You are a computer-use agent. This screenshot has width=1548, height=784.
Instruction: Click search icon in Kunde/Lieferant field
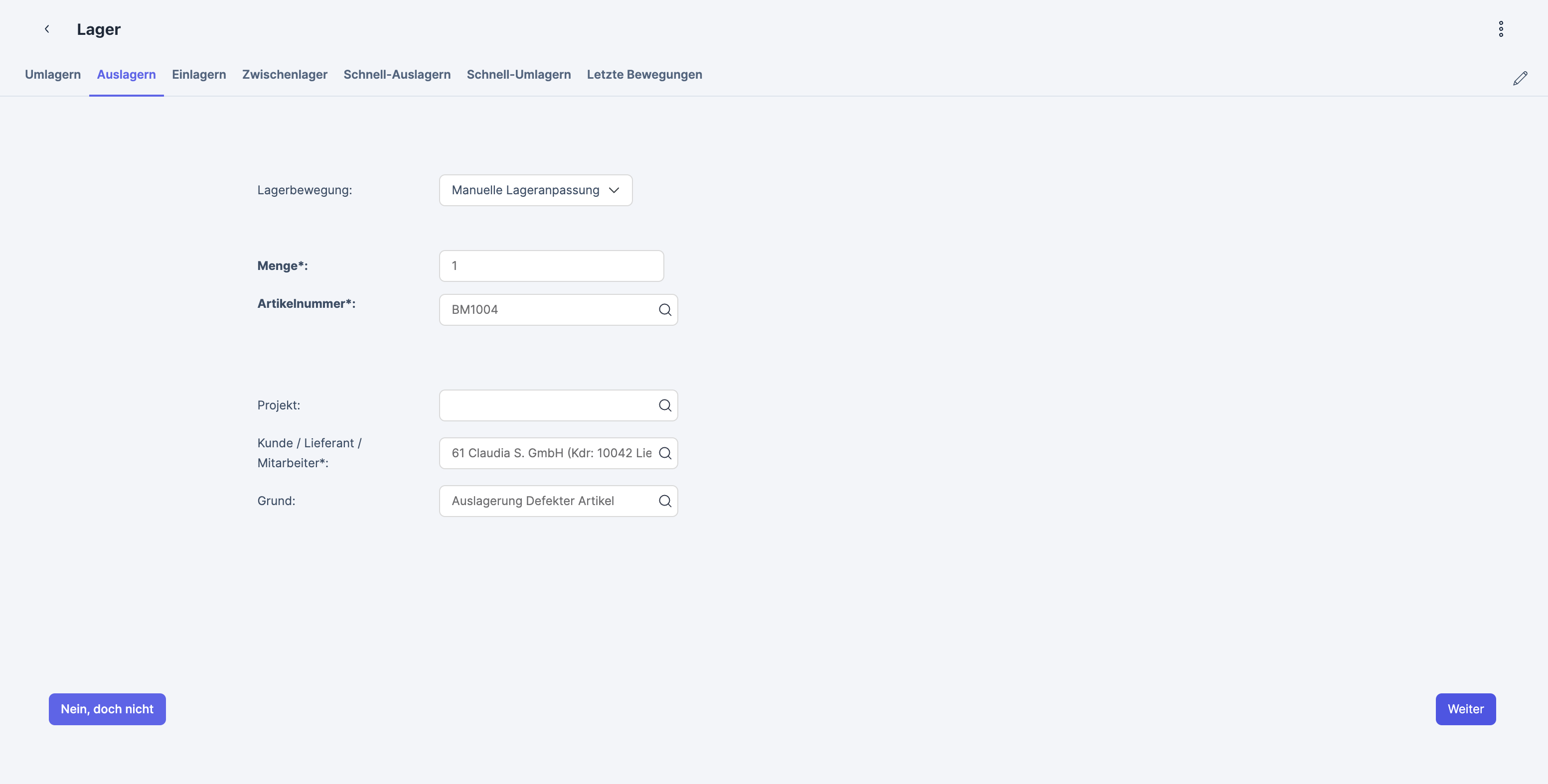coord(665,453)
